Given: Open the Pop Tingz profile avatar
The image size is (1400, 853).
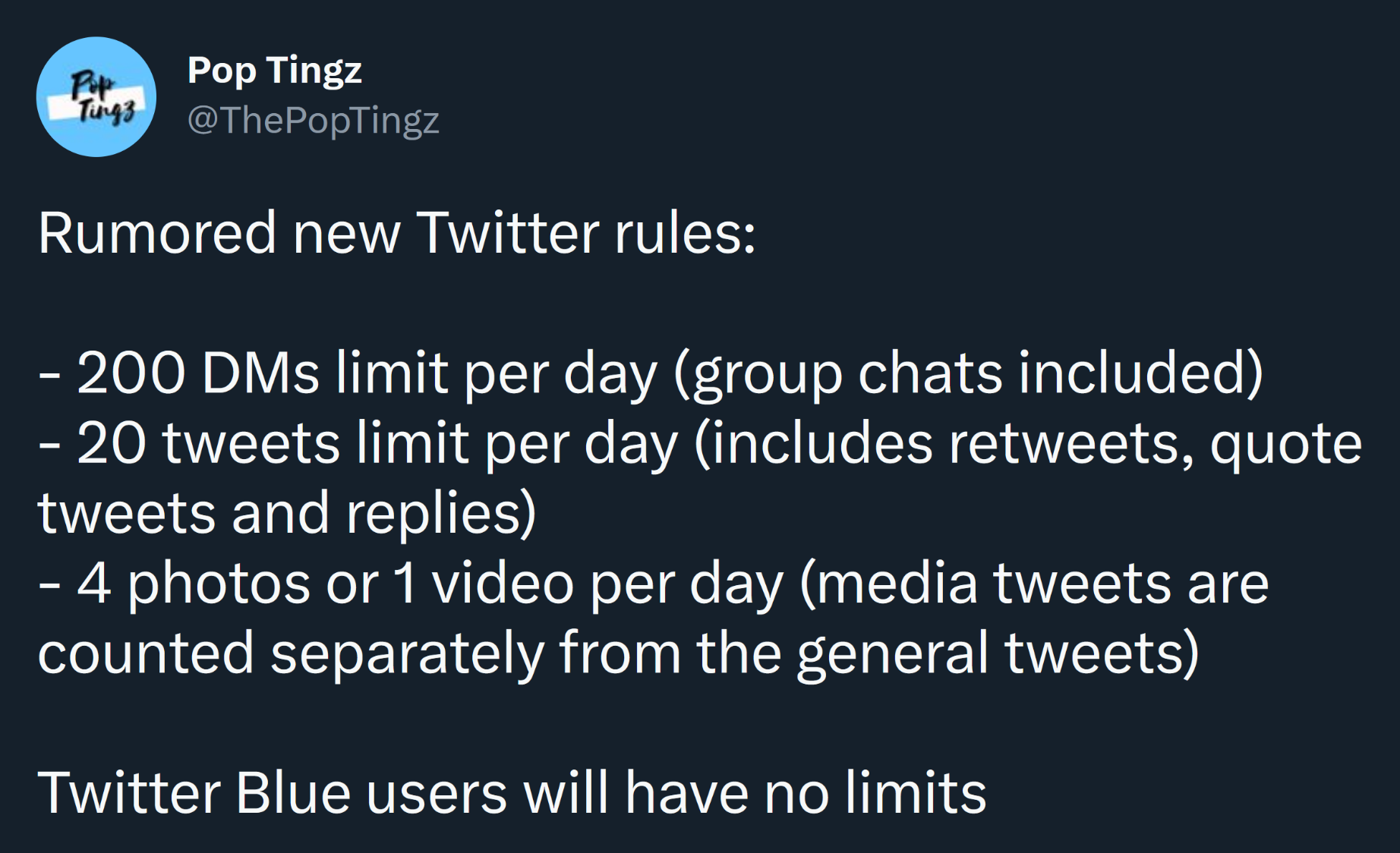Looking at the screenshot, I should click(x=96, y=97).
